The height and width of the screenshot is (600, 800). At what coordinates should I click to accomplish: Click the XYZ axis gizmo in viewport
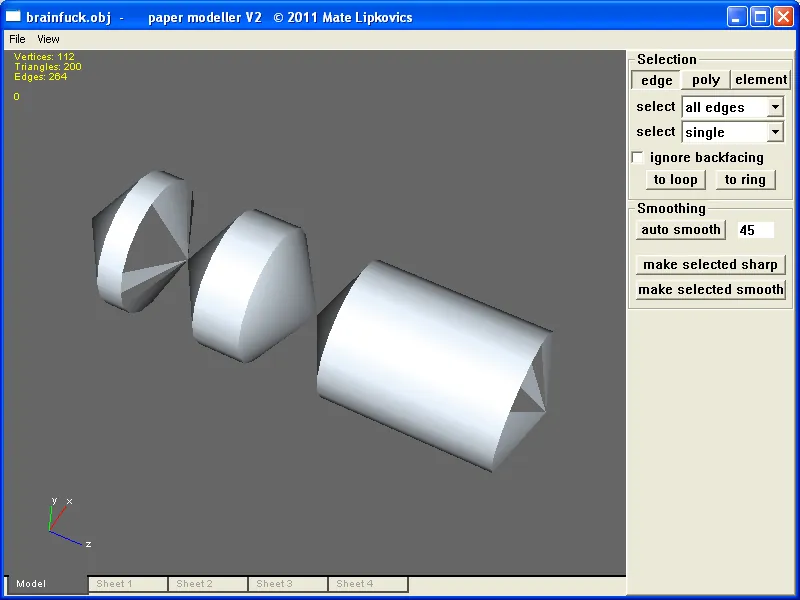click(x=69, y=522)
